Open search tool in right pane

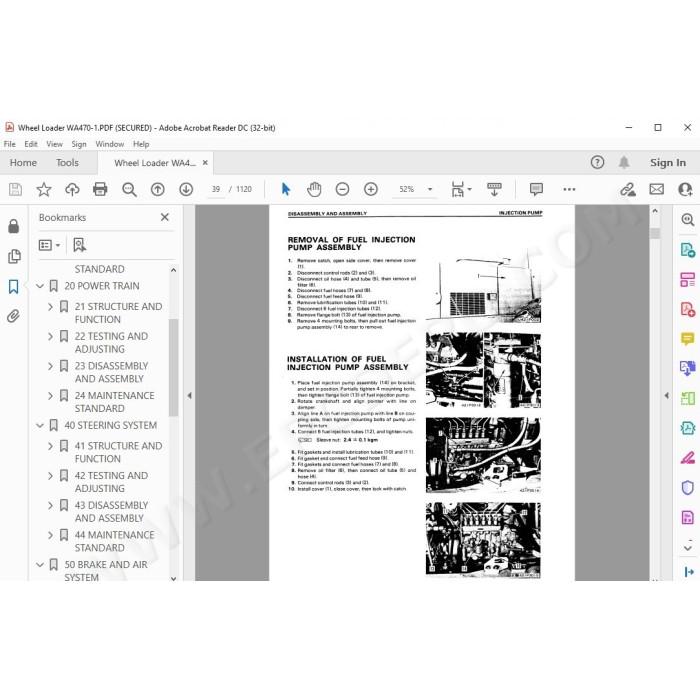pos(688,219)
